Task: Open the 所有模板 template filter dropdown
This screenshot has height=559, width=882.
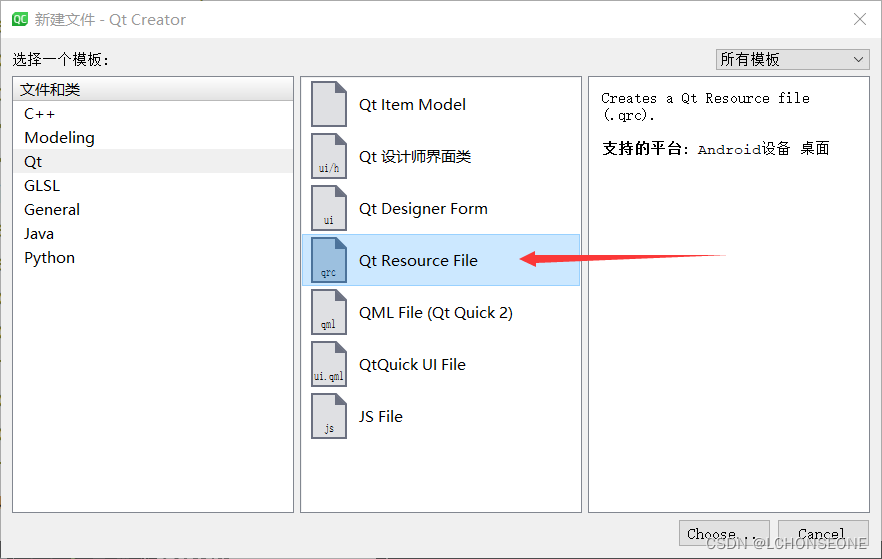Action: [793, 59]
